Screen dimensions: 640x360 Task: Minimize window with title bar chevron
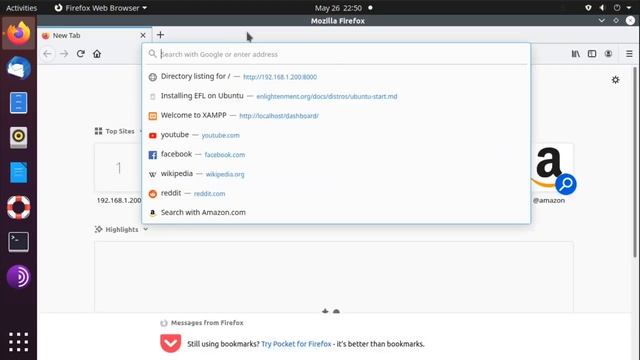pyautogui.click(x=602, y=20)
